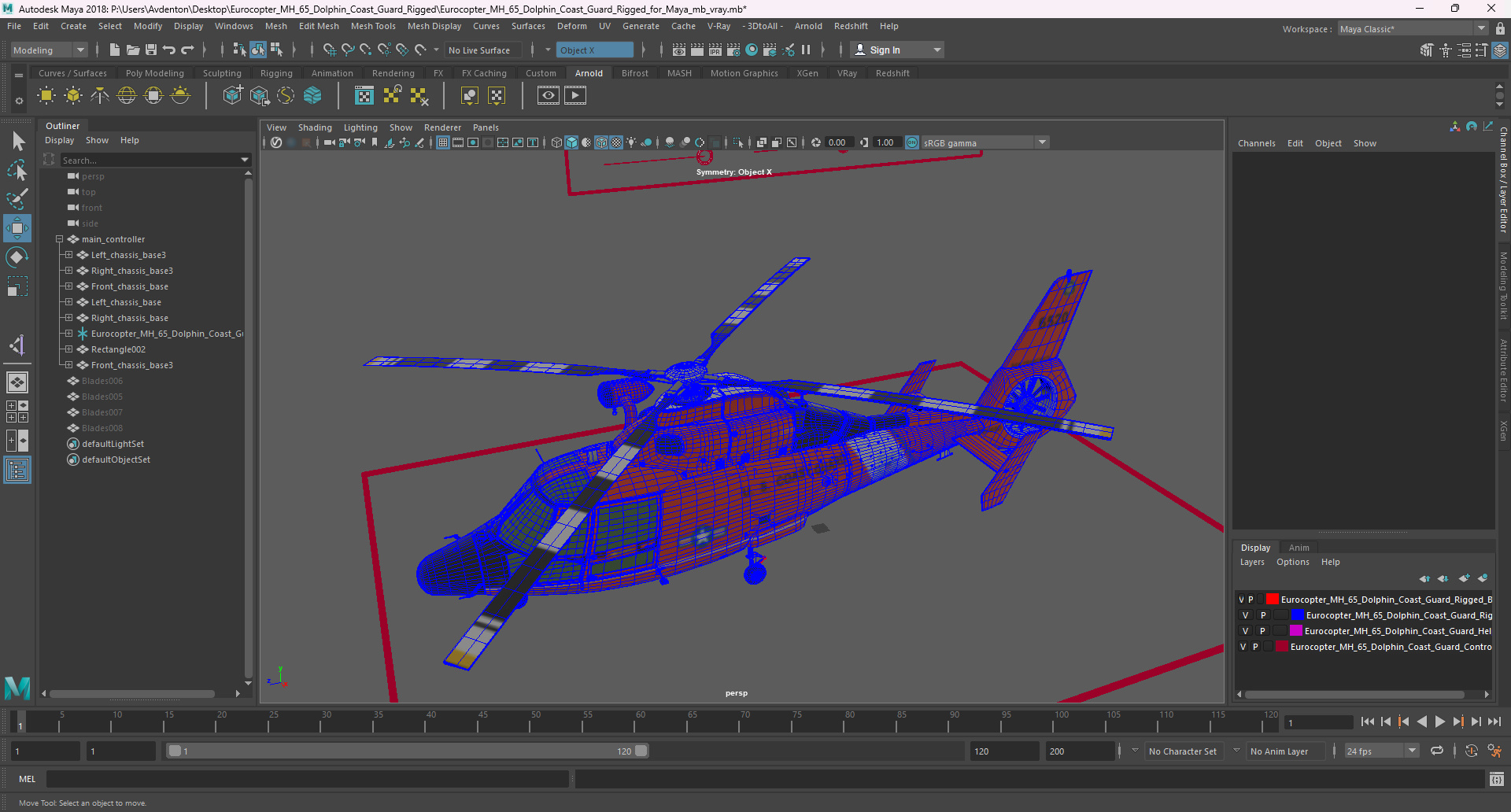
Task: Open the Object X symmetry dropdown
Action: (595, 50)
